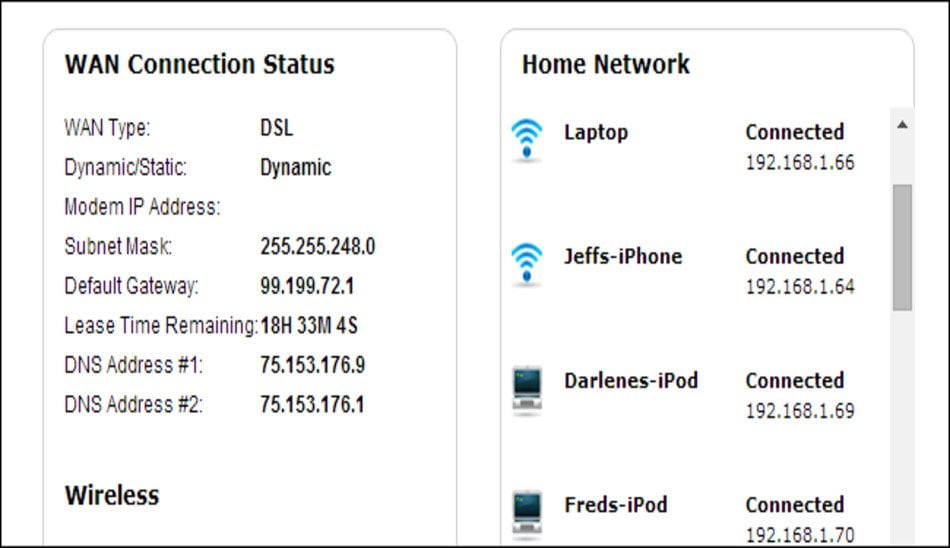950x548 pixels.
Task: Click the Darlenes-iPod computer icon
Action: 526,390
